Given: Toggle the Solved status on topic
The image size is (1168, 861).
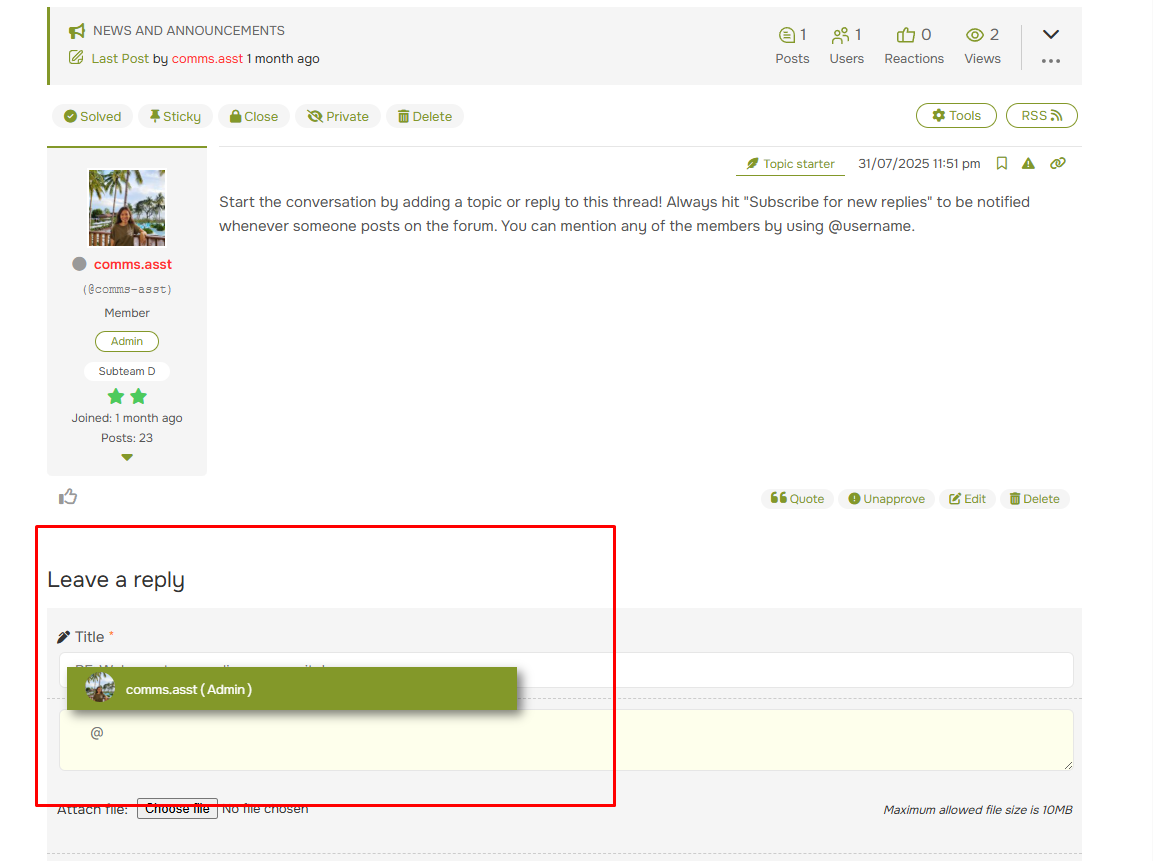Looking at the screenshot, I should pyautogui.click(x=92, y=117).
